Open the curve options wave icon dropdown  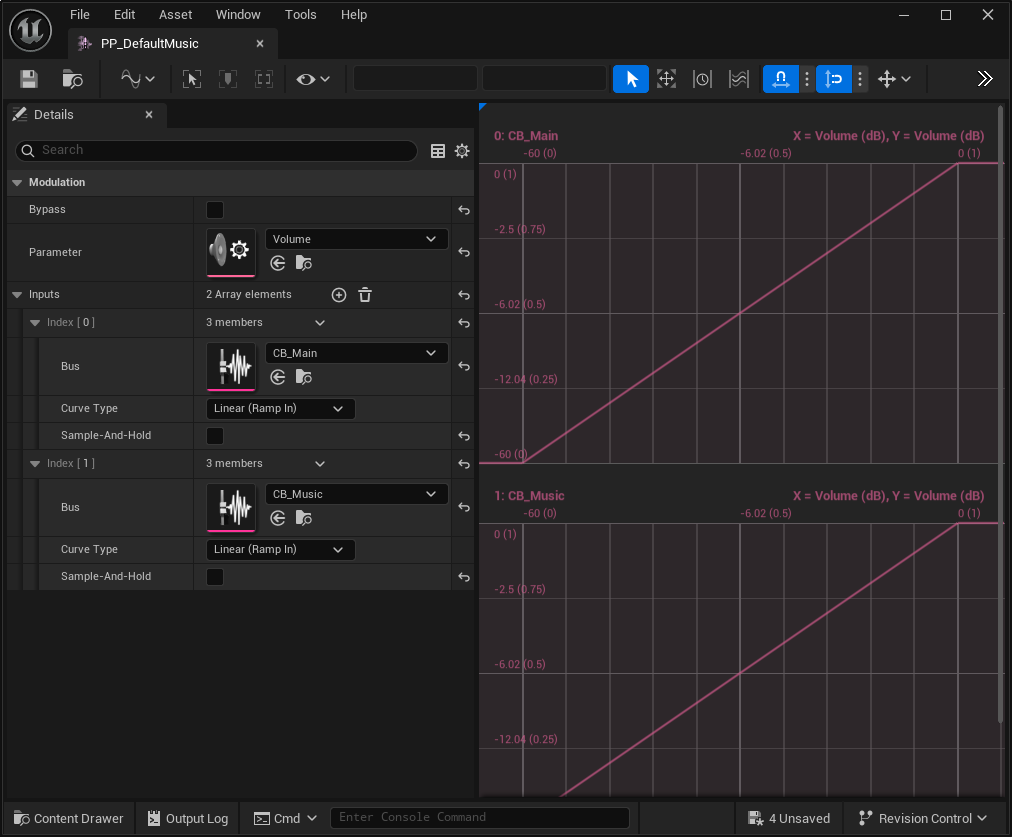coord(137,79)
